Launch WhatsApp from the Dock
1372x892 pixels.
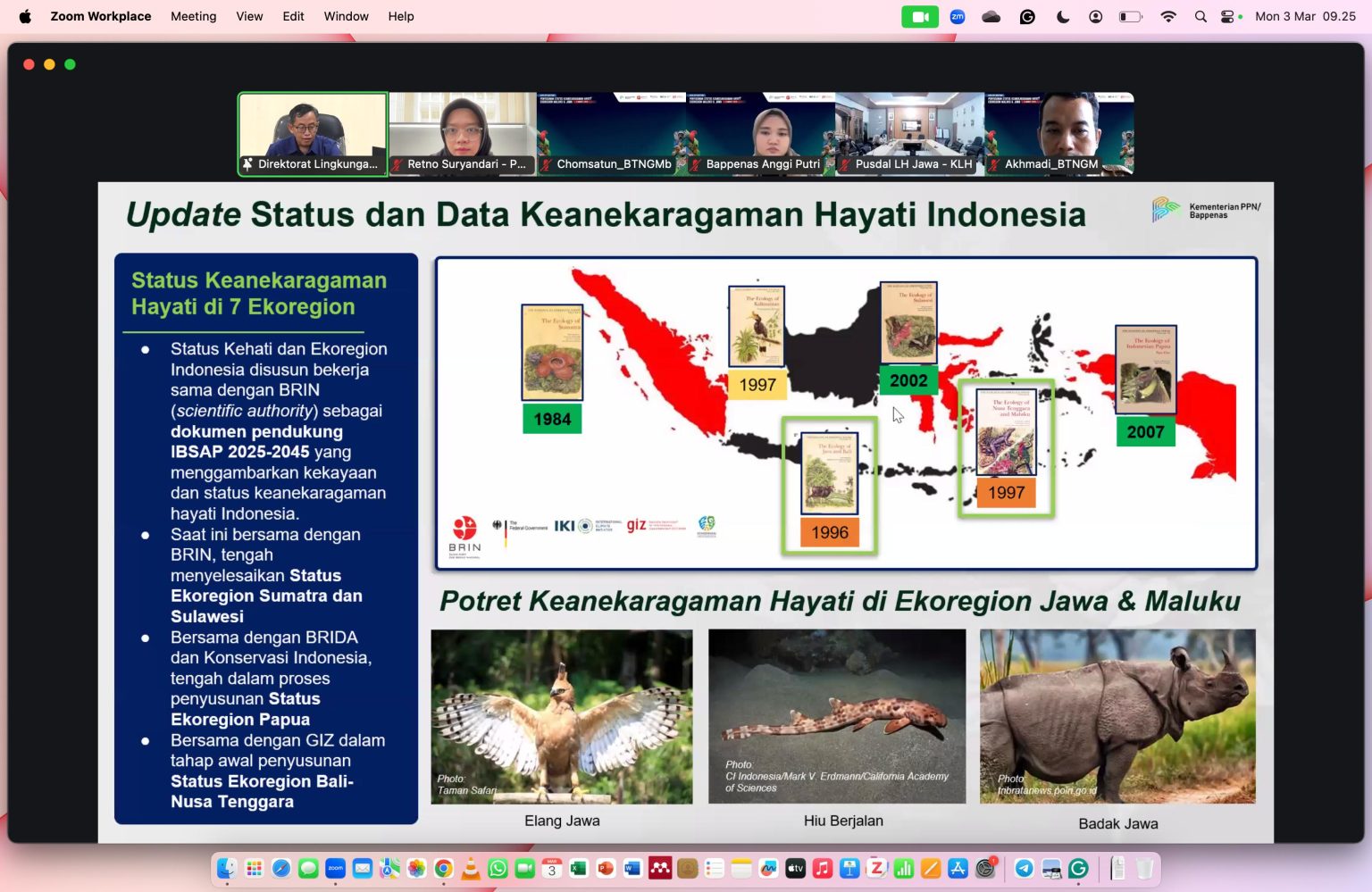[x=498, y=868]
